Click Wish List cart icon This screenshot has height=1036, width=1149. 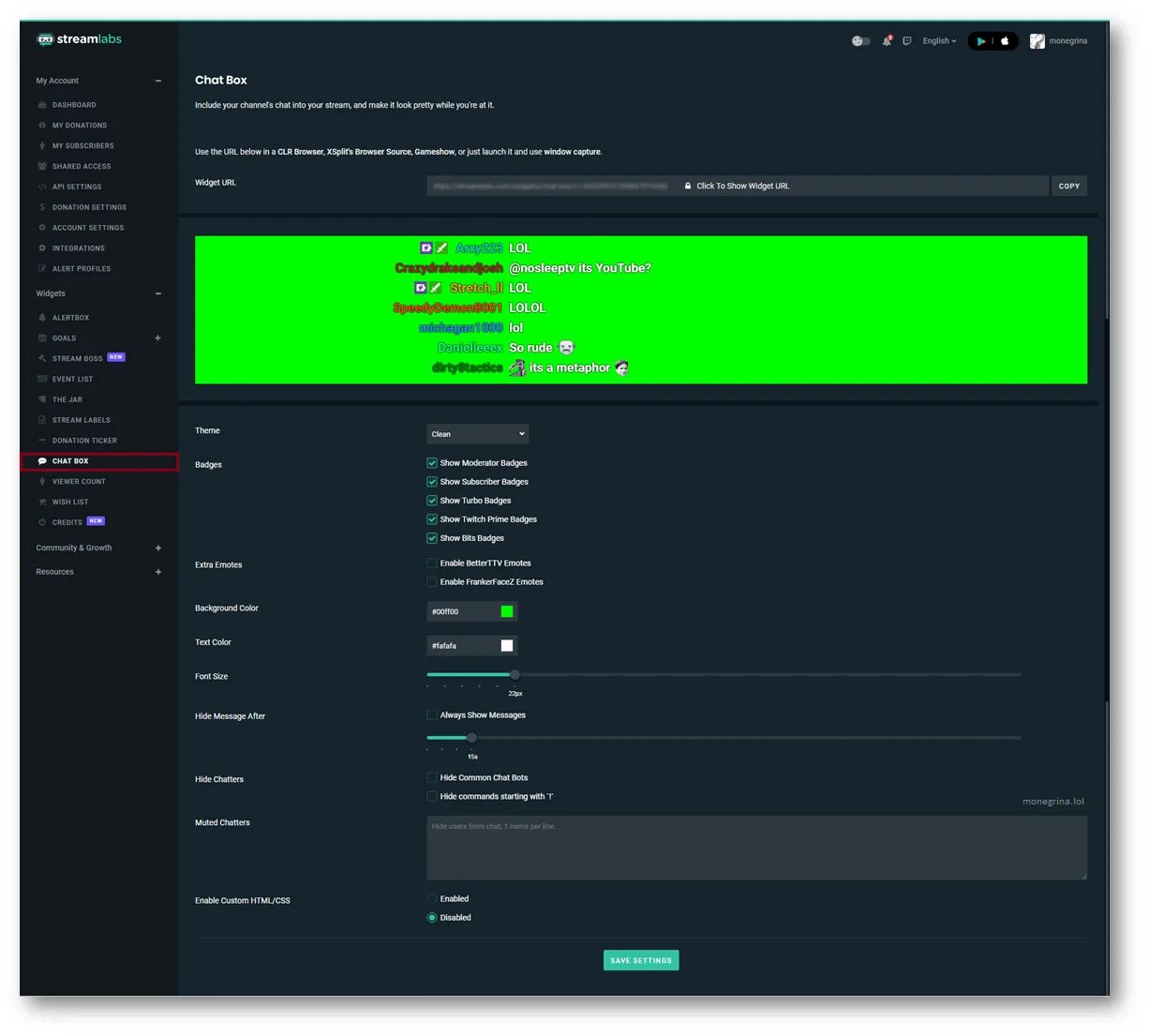(x=42, y=503)
